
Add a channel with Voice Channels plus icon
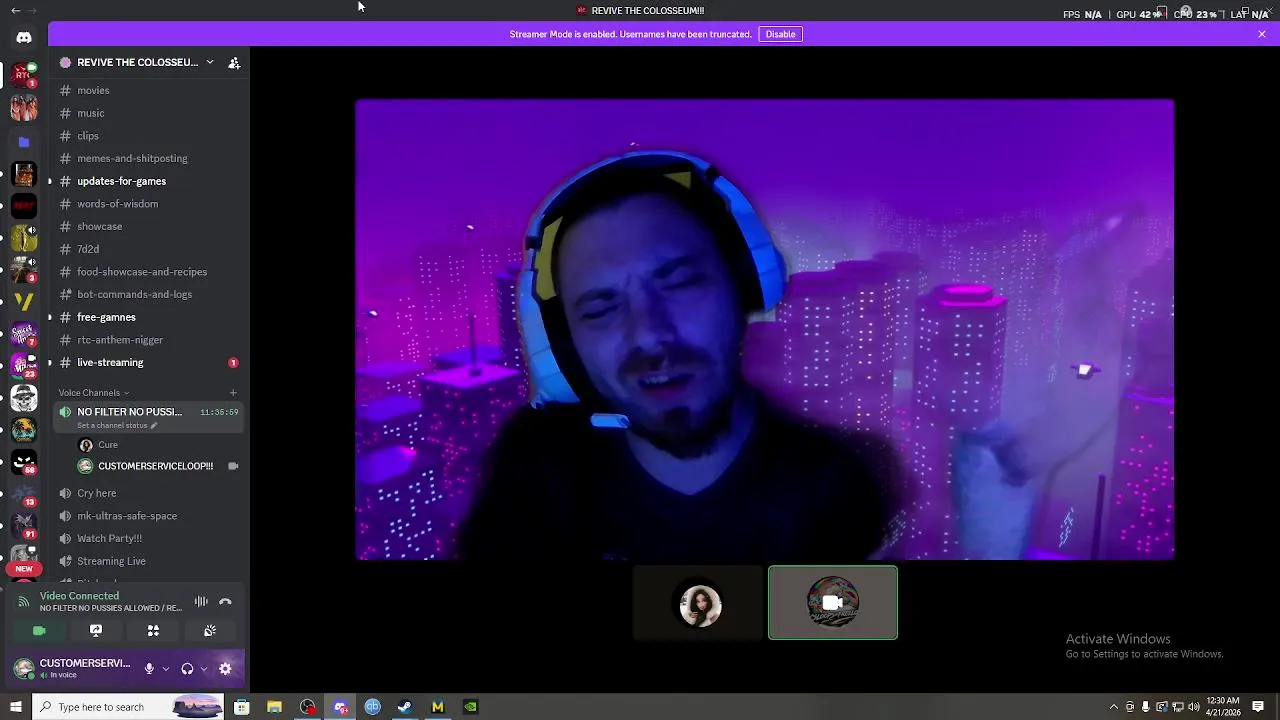click(x=233, y=393)
